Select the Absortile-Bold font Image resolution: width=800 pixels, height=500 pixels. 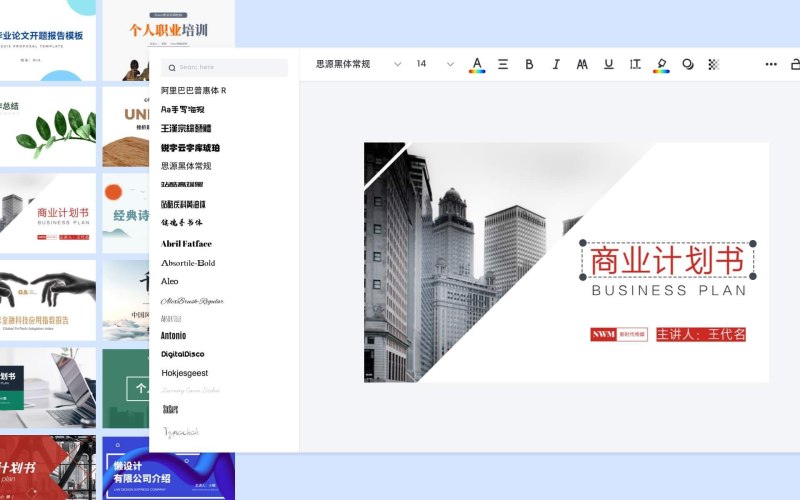(x=188, y=263)
